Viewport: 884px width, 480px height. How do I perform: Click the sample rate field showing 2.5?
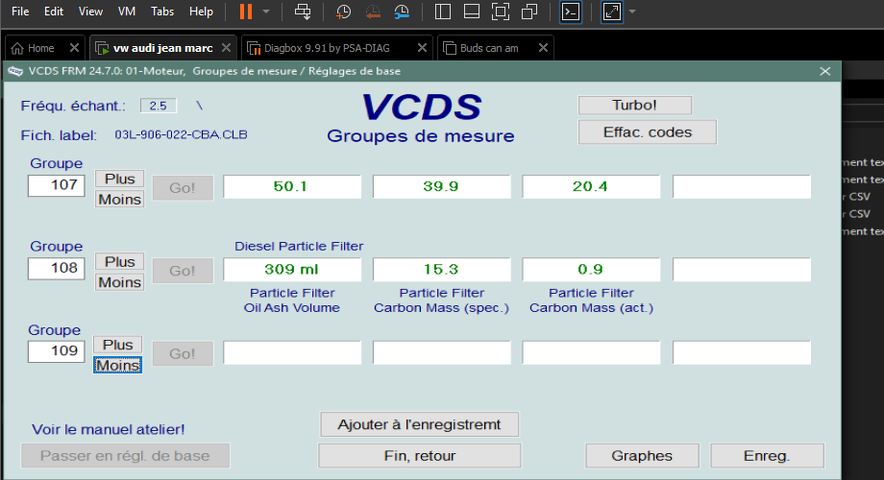pyautogui.click(x=158, y=105)
